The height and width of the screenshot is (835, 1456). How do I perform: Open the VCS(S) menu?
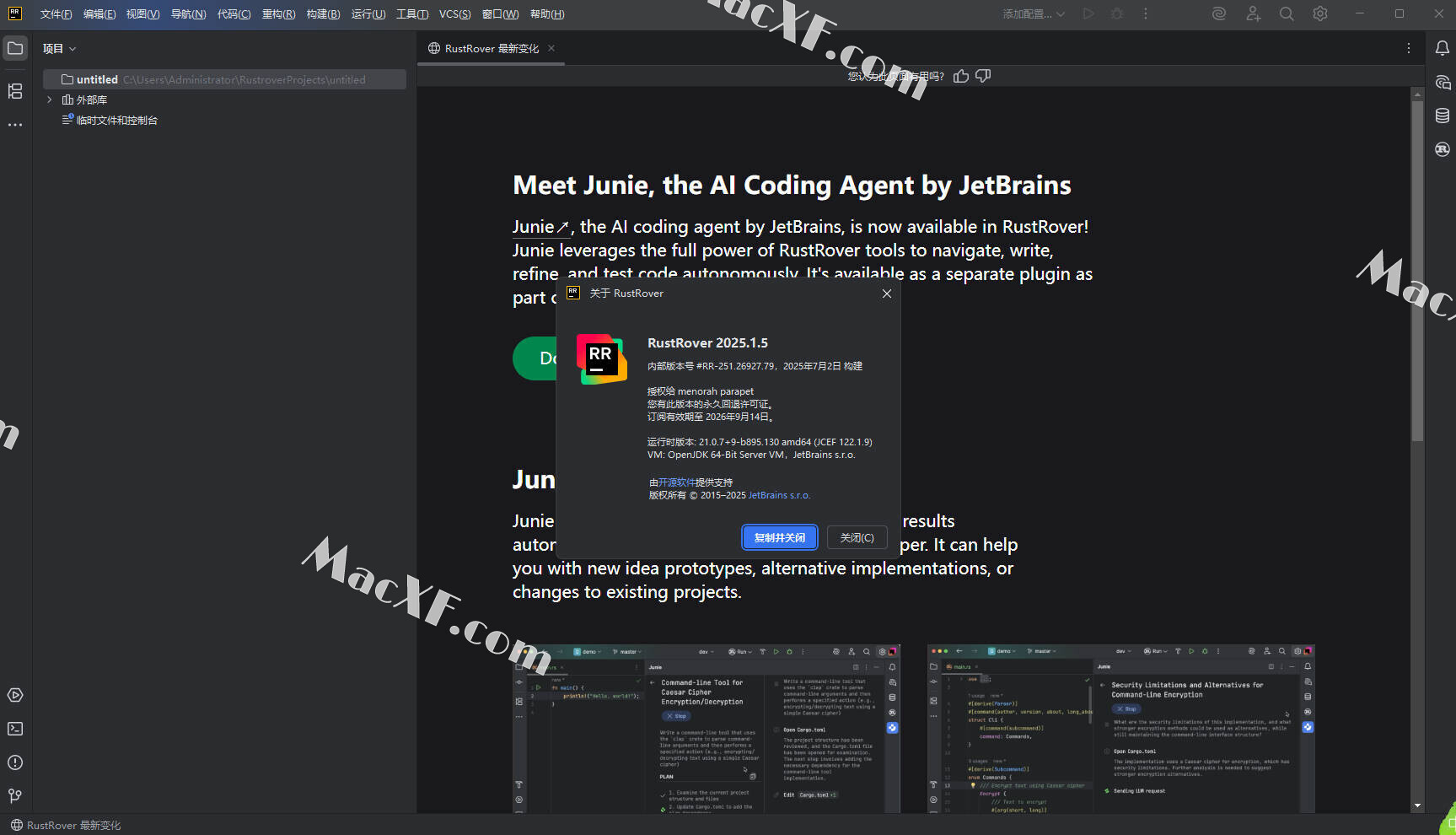pyautogui.click(x=454, y=14)
